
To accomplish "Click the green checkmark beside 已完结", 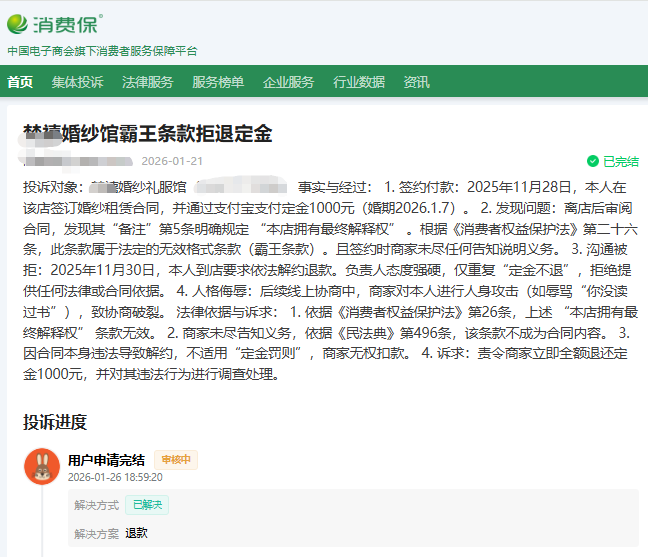I will click(593, 161).
